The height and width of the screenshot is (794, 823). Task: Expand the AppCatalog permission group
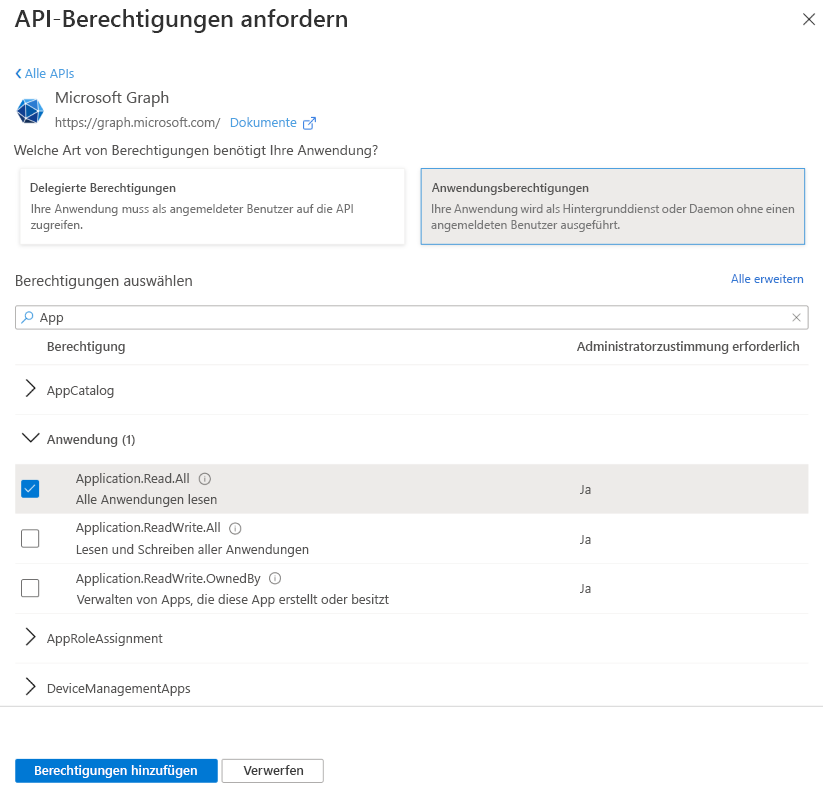30,389
